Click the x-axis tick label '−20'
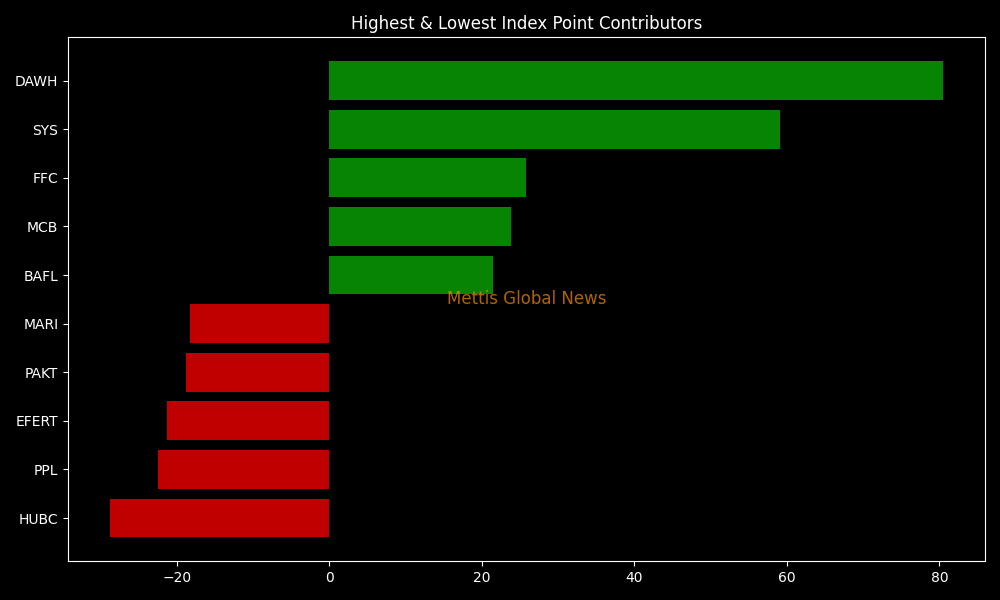 tap(177, 578)
